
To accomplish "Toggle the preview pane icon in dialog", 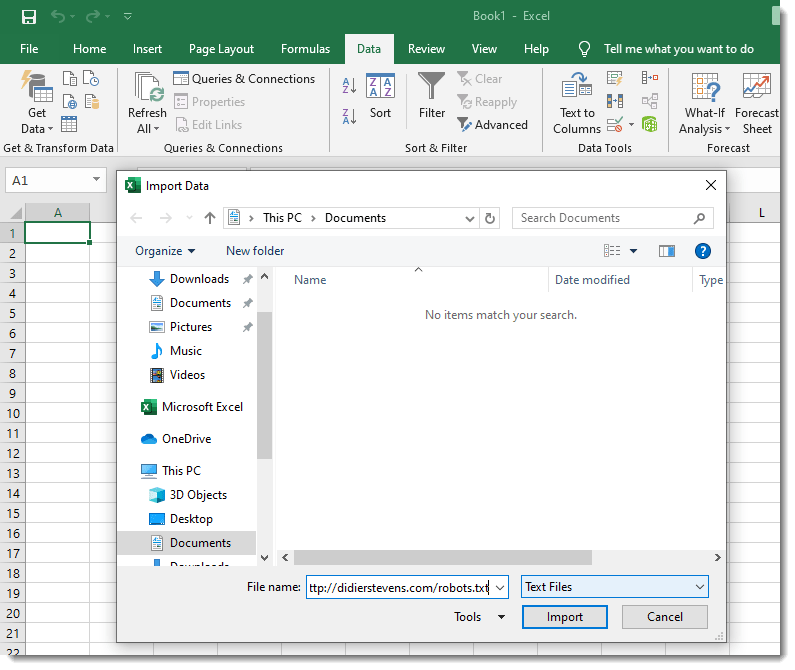I will (x=667, y=251).
